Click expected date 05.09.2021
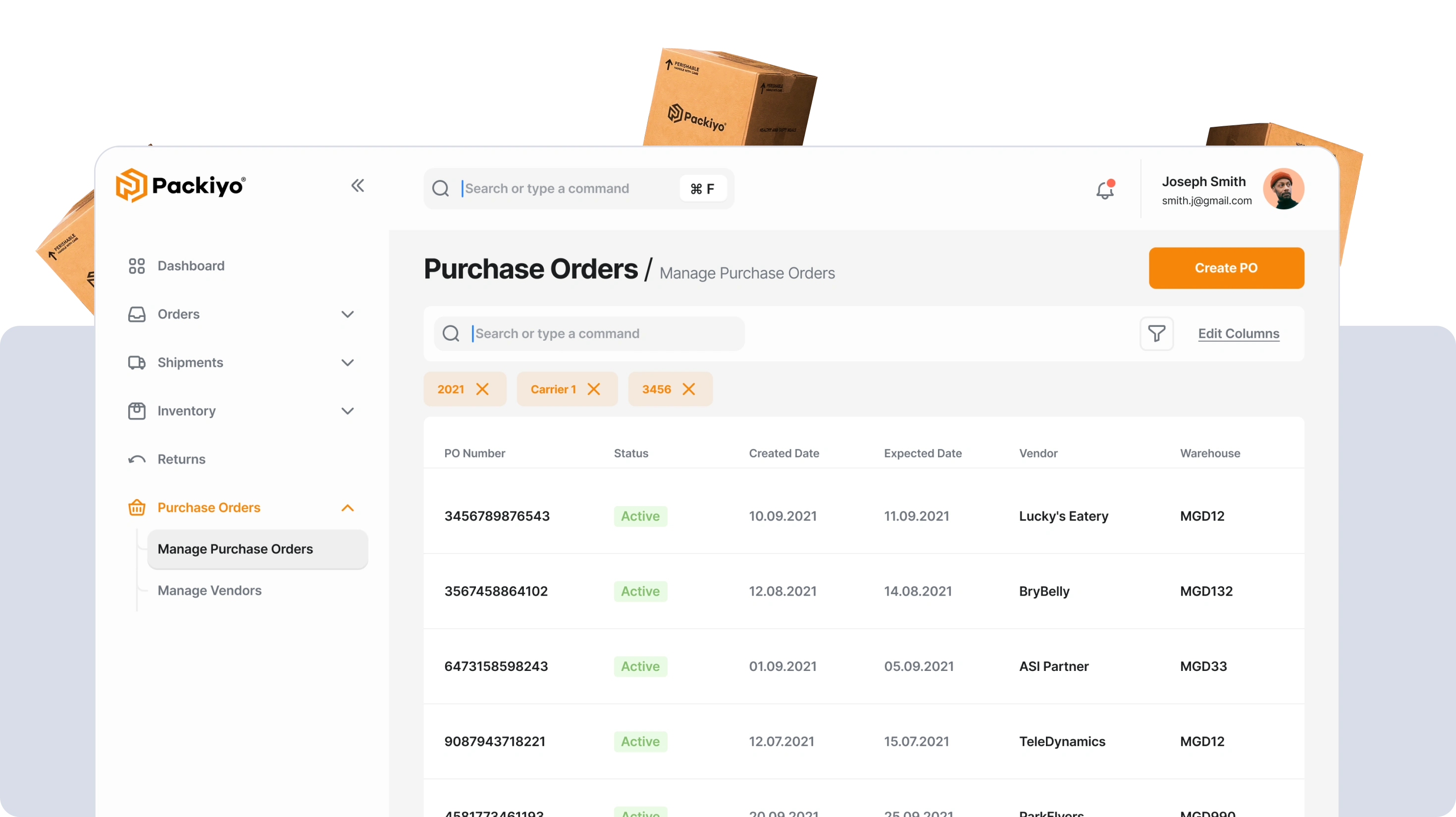 pyautogui.click(x=919, y=666)
